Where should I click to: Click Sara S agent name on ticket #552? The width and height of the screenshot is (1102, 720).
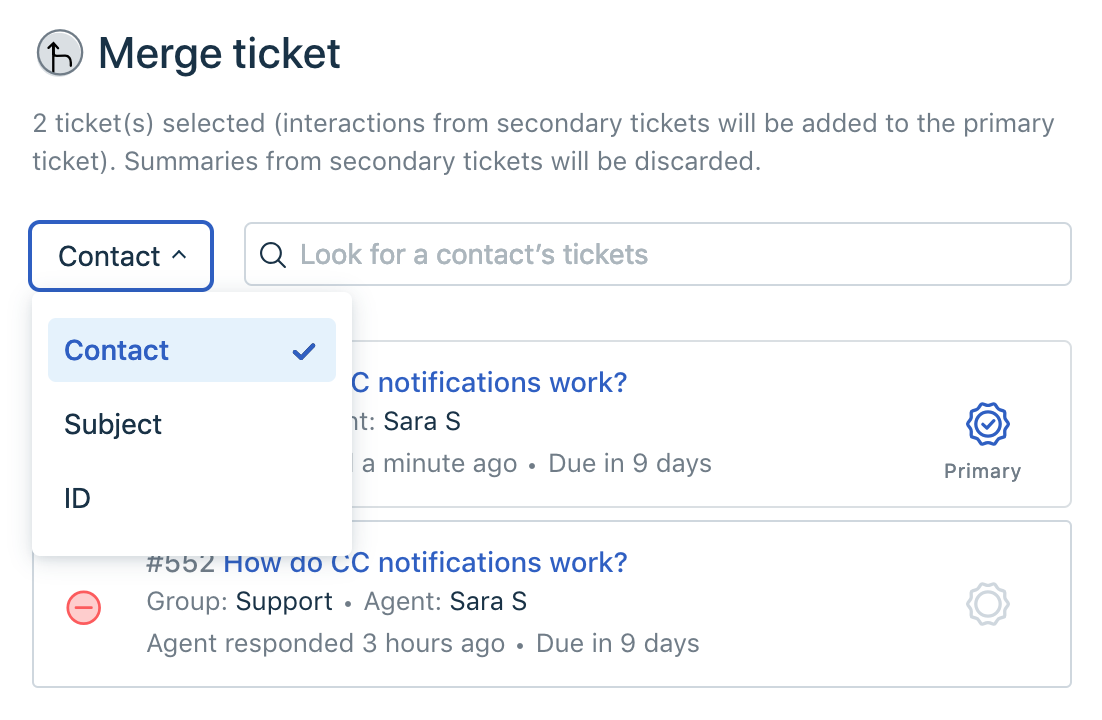[x=488, y=601]
